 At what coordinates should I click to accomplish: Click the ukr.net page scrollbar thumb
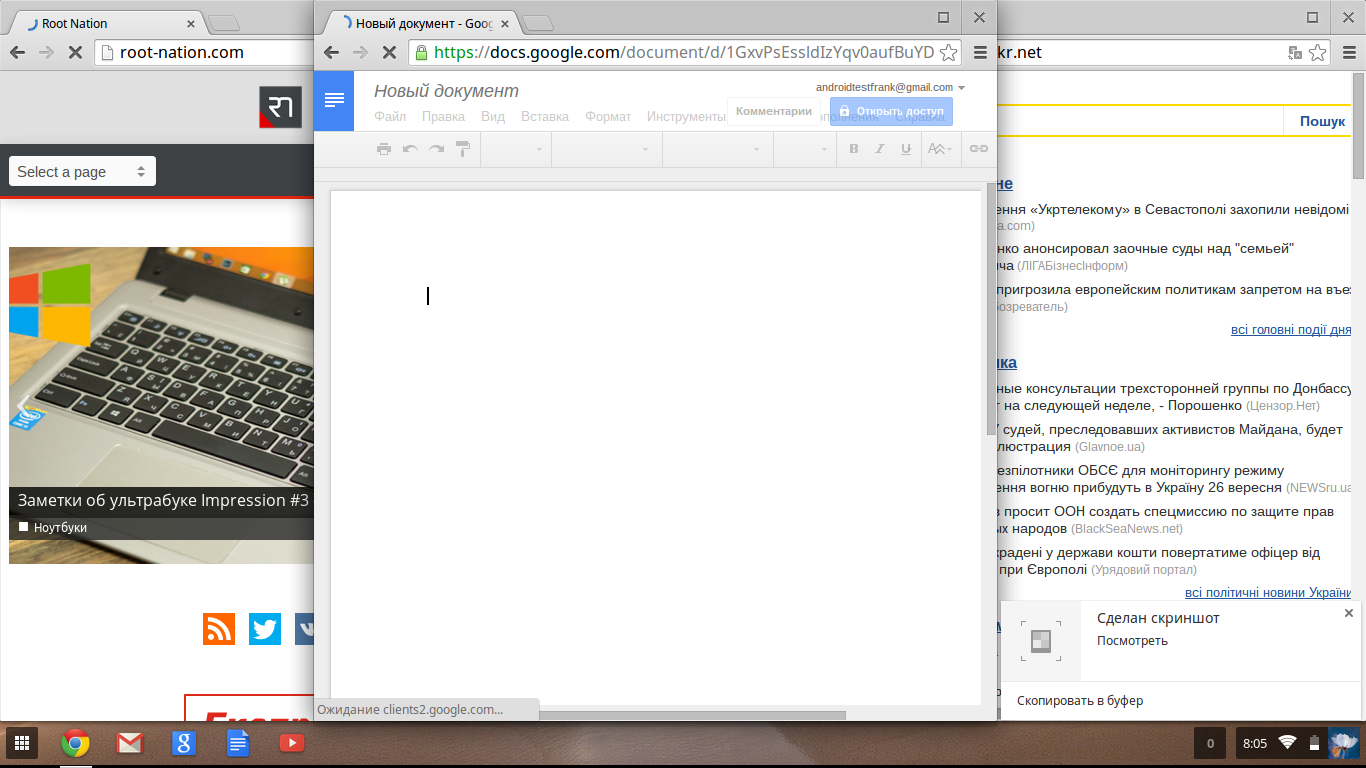click(1358, 125)
